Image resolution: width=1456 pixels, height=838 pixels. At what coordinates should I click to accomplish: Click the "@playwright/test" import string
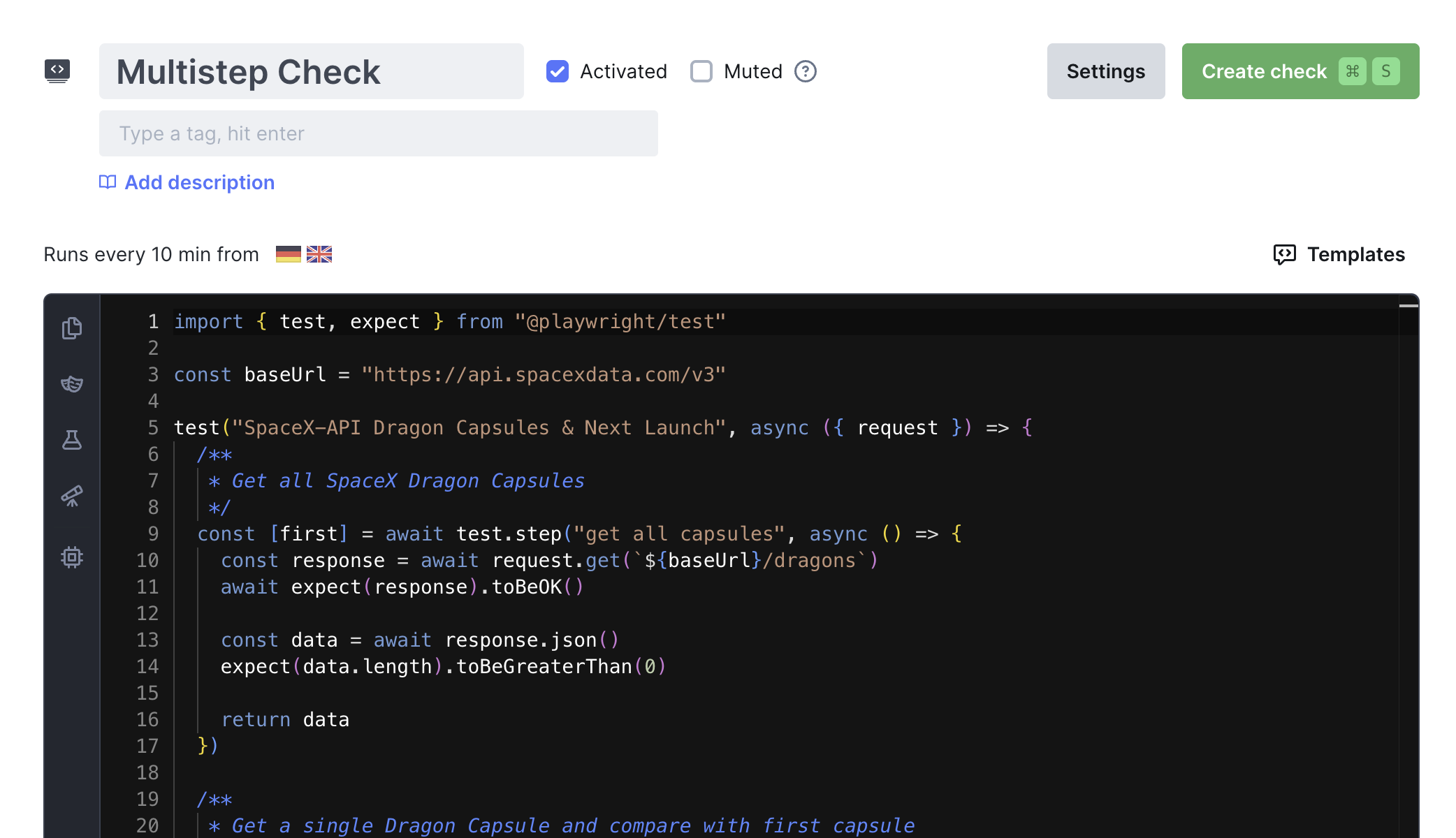pyautogui.click(x=620, y=321)
